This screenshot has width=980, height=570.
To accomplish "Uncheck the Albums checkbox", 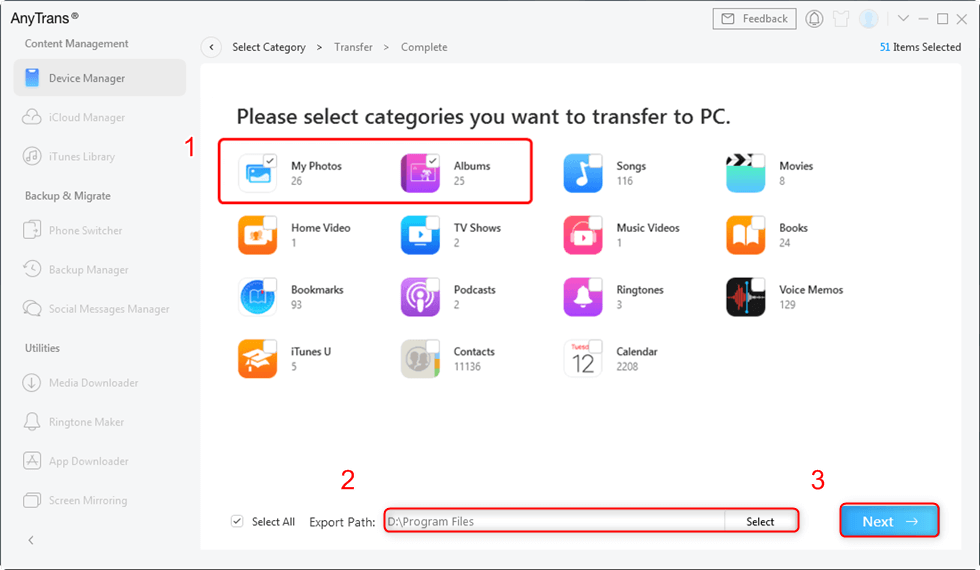I will [x=432, y=161].
